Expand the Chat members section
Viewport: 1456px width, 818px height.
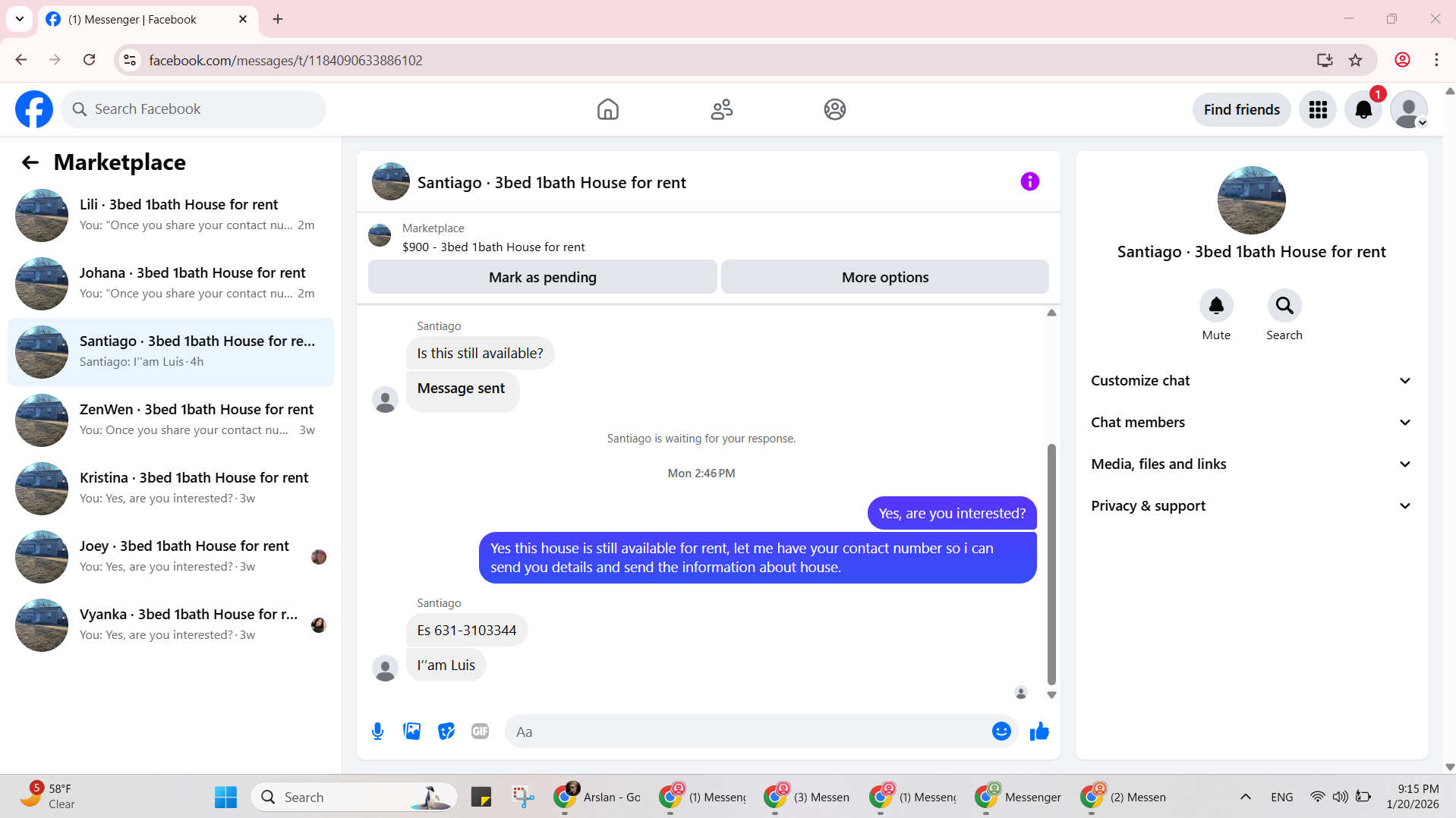(1252, 423)
